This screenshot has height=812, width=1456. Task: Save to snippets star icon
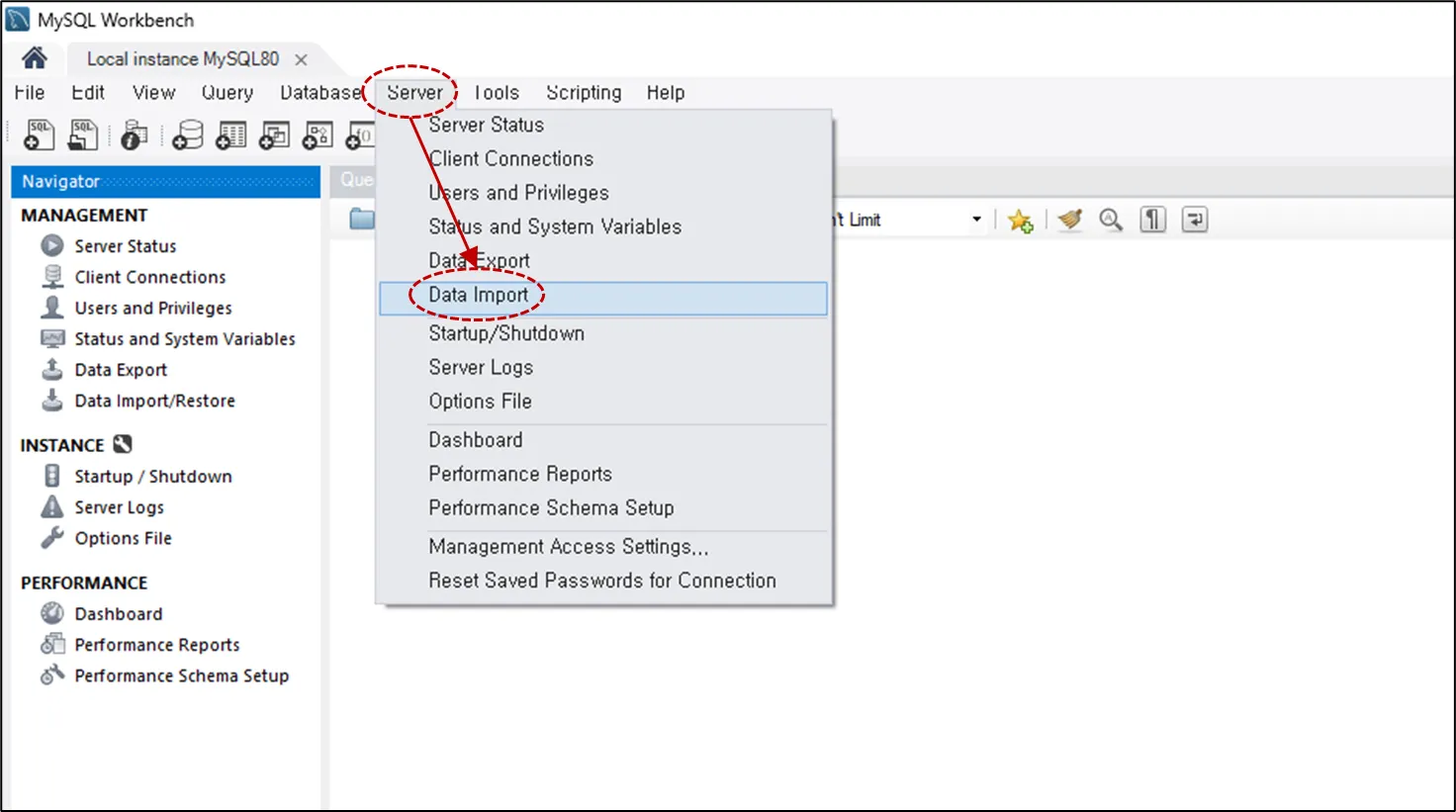click(x=1020, y=221)
